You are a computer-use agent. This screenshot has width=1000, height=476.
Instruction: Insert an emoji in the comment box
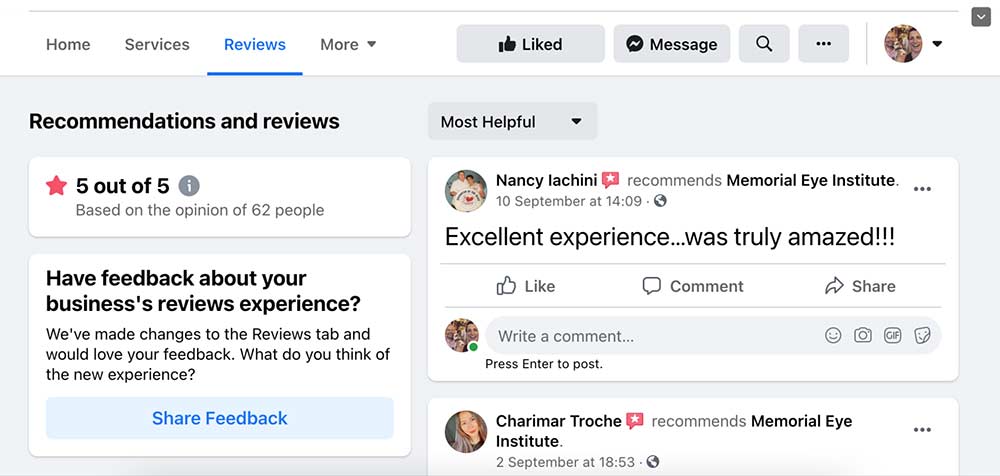(x=833, y=336)
